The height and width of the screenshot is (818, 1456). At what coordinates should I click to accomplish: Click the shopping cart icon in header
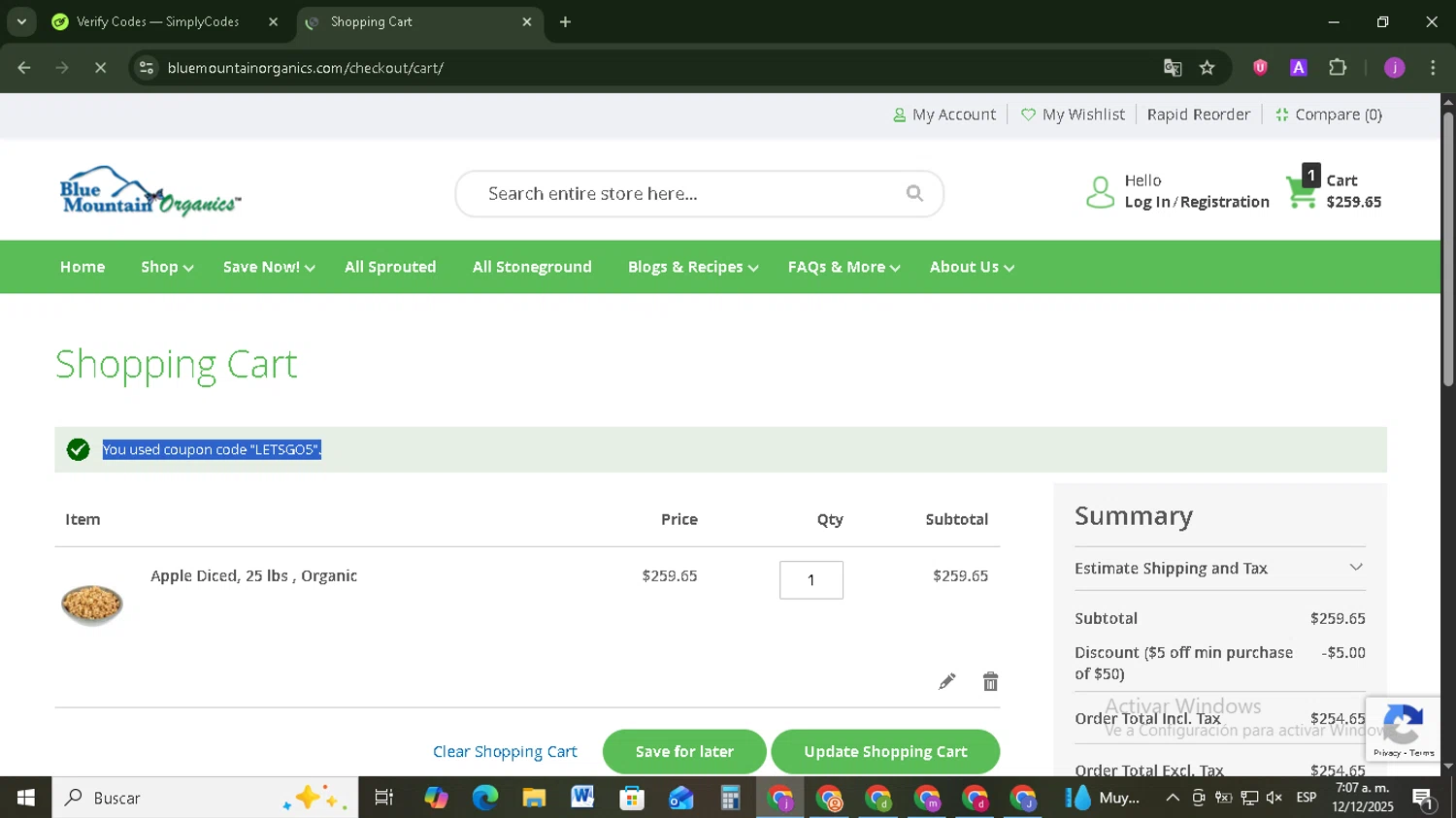pos(1301,190)
